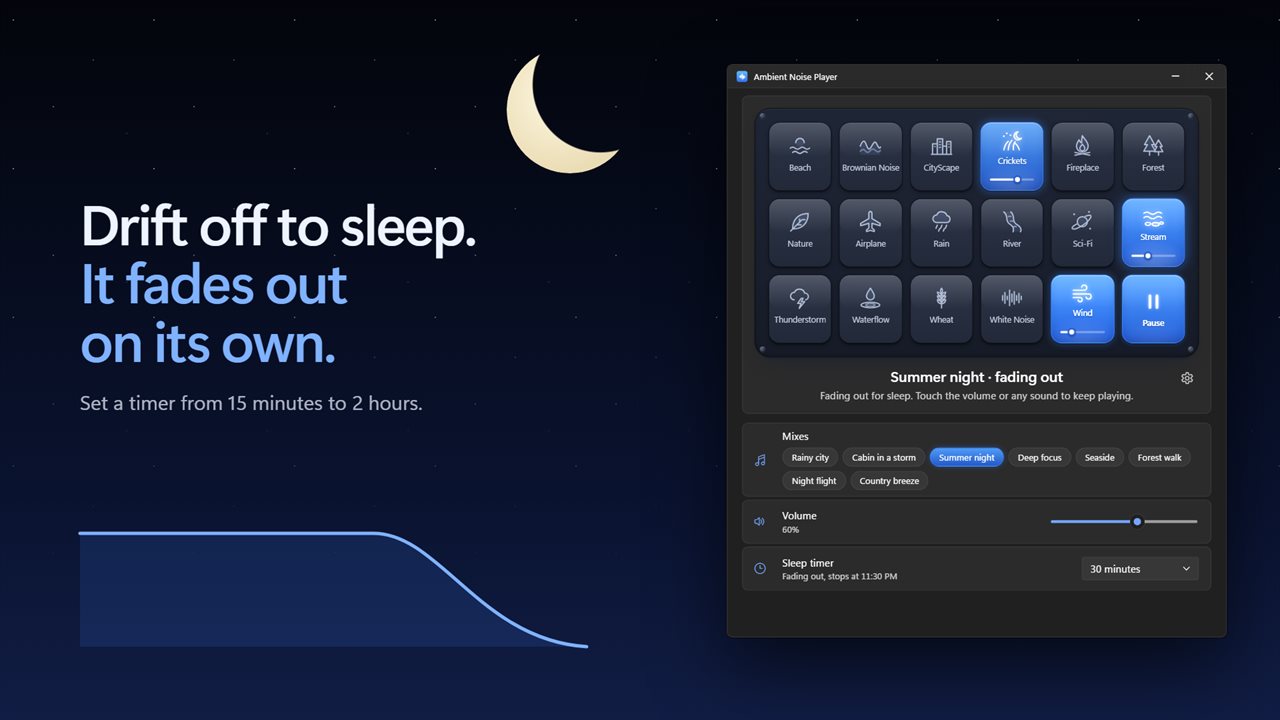Turn on the Beach sound tile

tap(800, 156)
